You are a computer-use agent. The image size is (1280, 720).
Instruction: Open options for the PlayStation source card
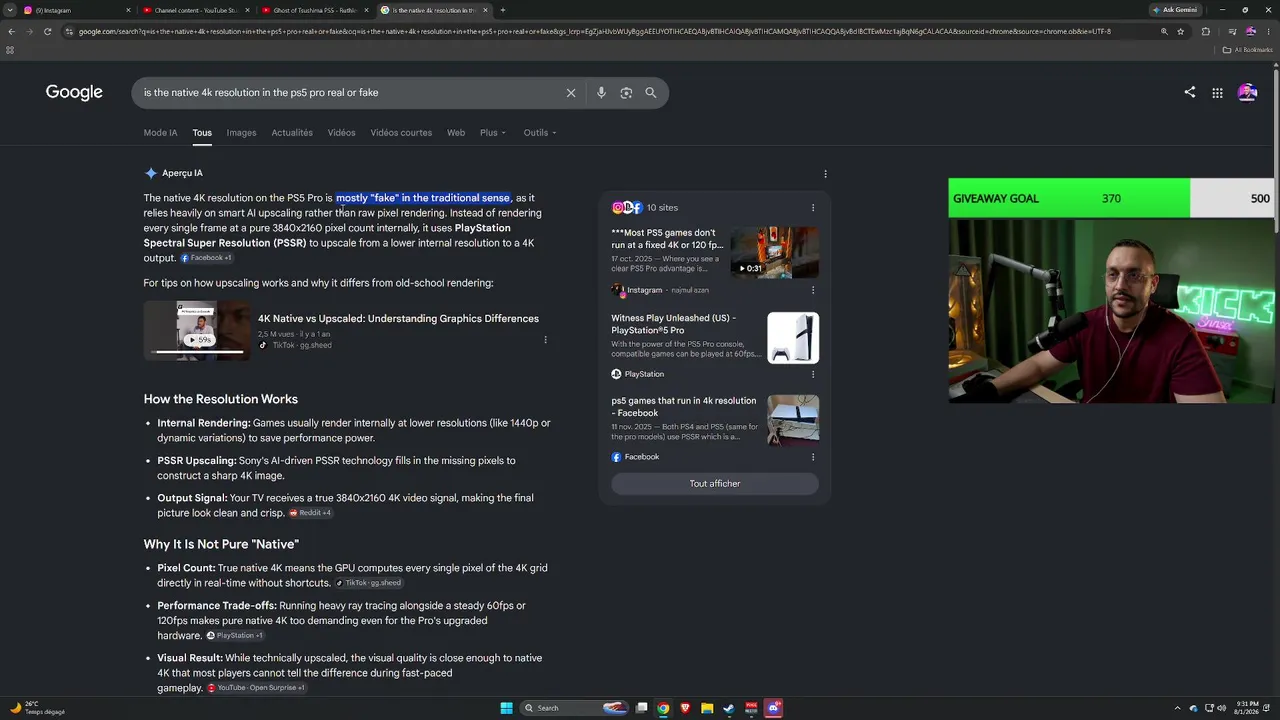(x=813, y=374)
